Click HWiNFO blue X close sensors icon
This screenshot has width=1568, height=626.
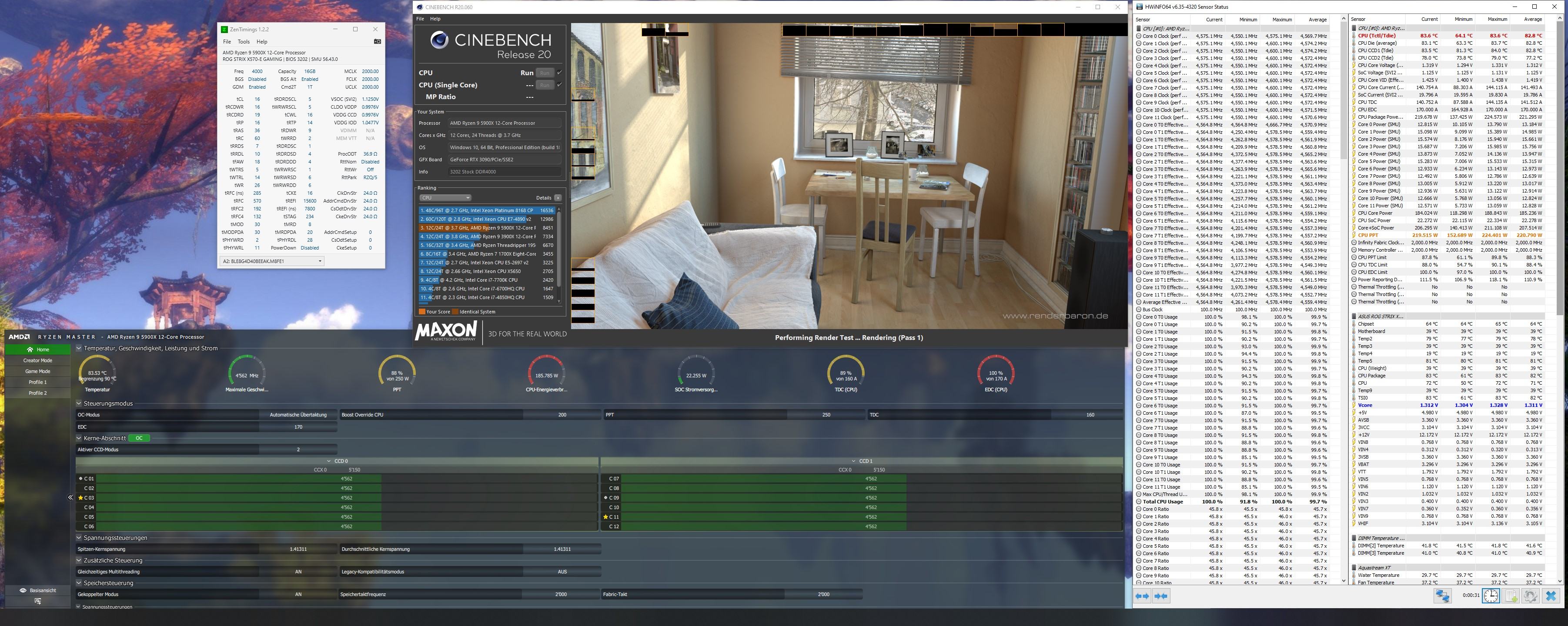click(1551, 596)
